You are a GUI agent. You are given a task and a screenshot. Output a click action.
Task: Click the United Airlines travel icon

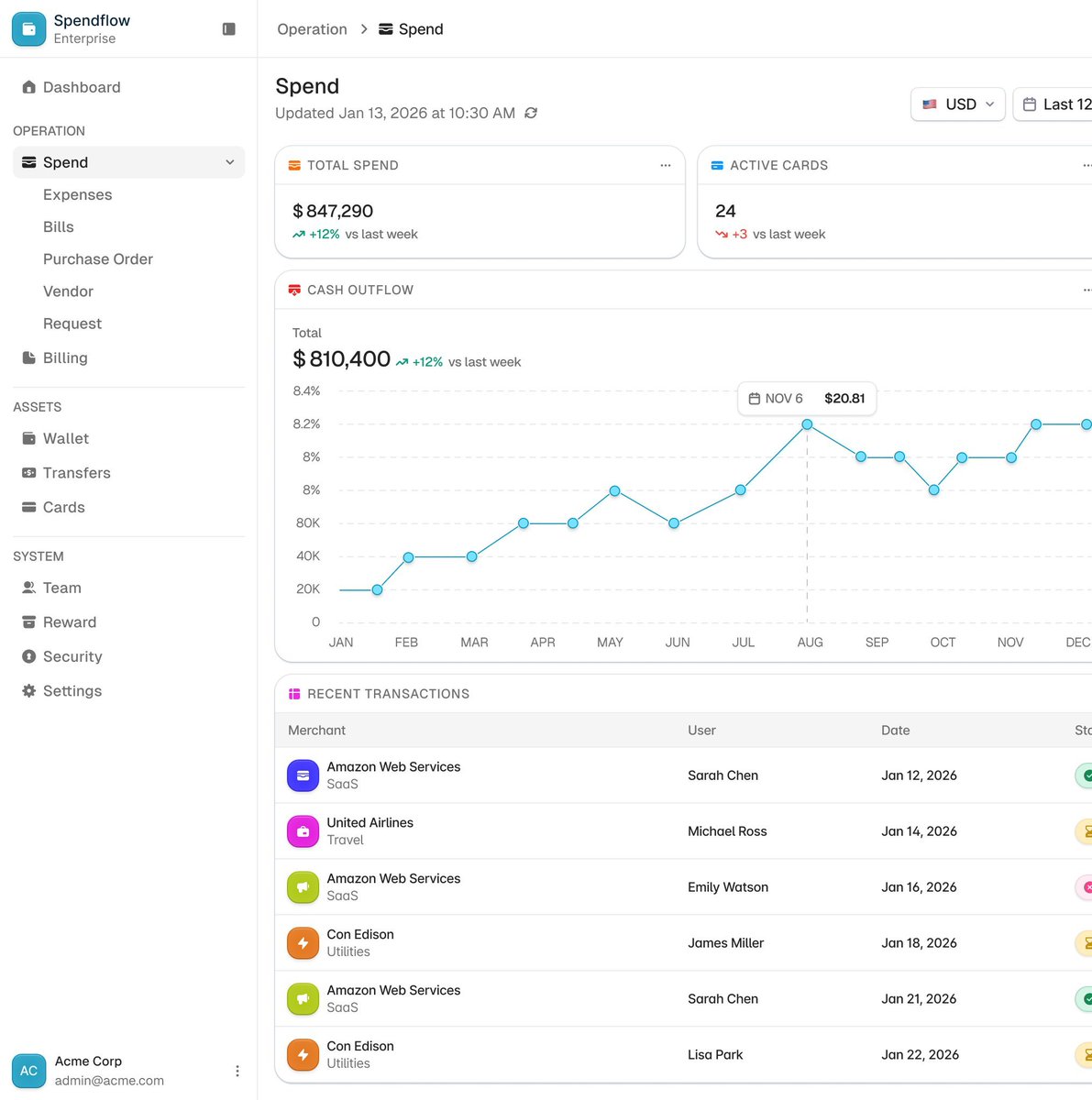click(x=303, y=831)
